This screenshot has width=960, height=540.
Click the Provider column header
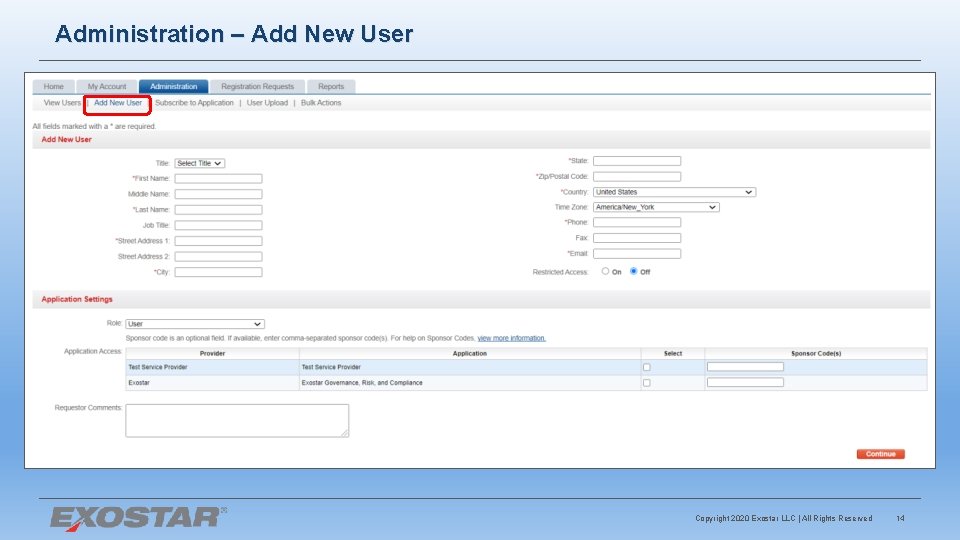point(212,353)
